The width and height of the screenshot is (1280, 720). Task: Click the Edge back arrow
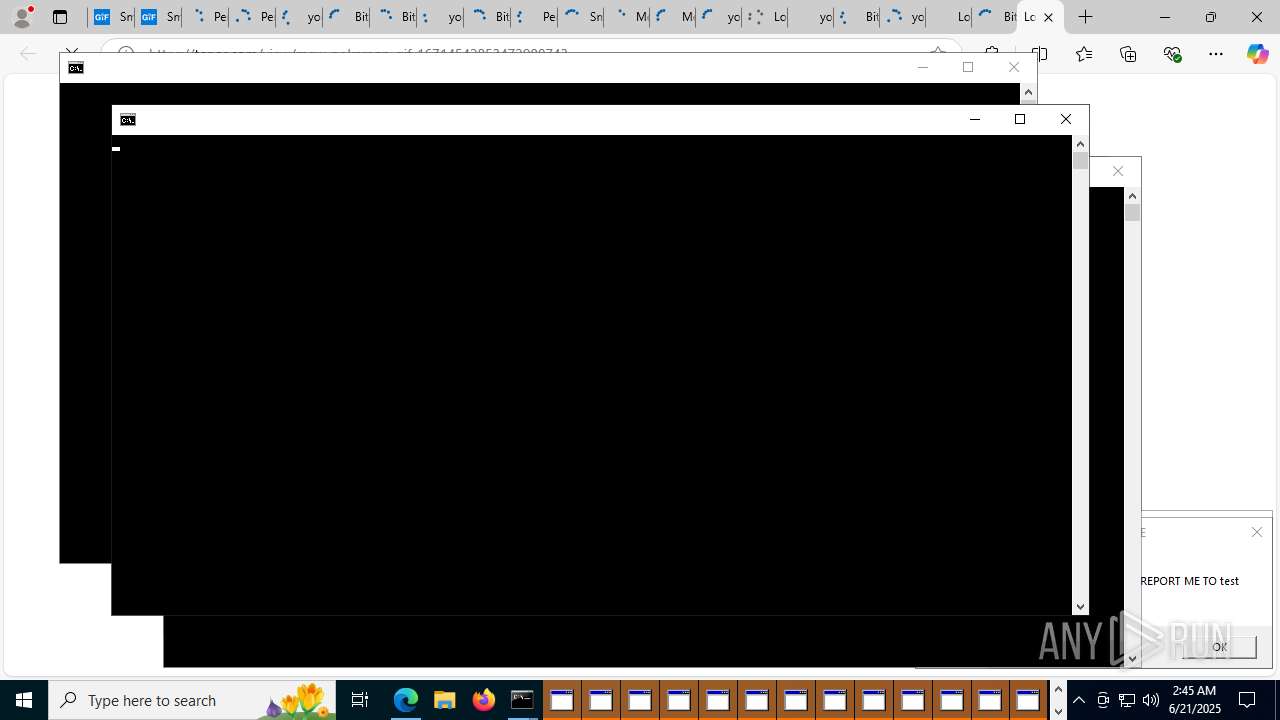[28, 54]
